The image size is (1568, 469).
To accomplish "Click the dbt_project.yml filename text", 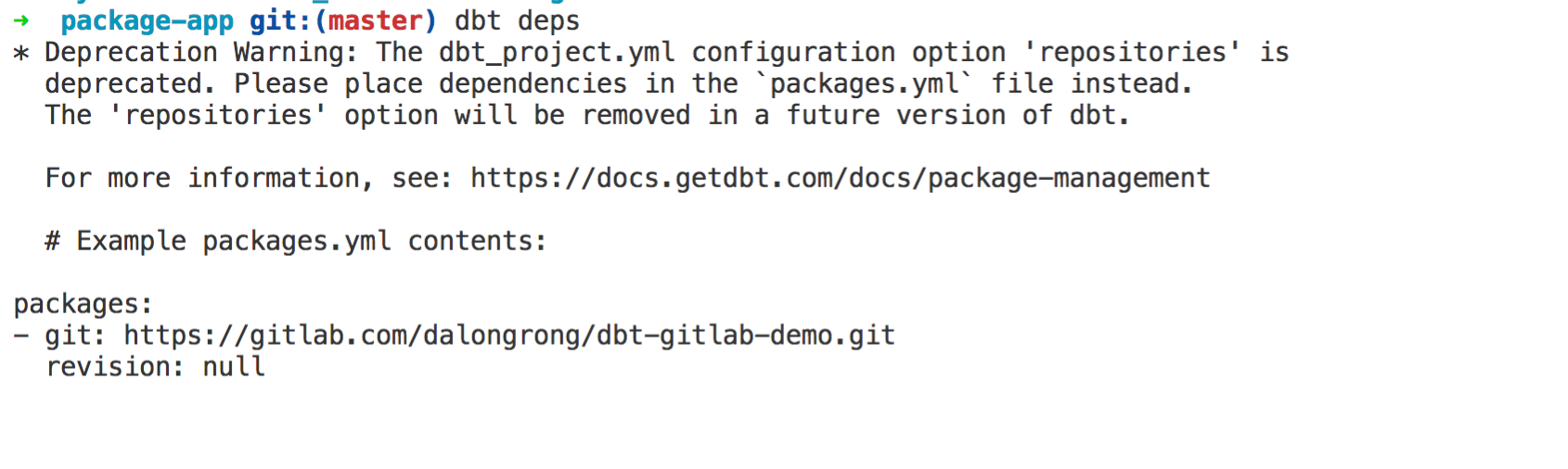I will point(557,52).
